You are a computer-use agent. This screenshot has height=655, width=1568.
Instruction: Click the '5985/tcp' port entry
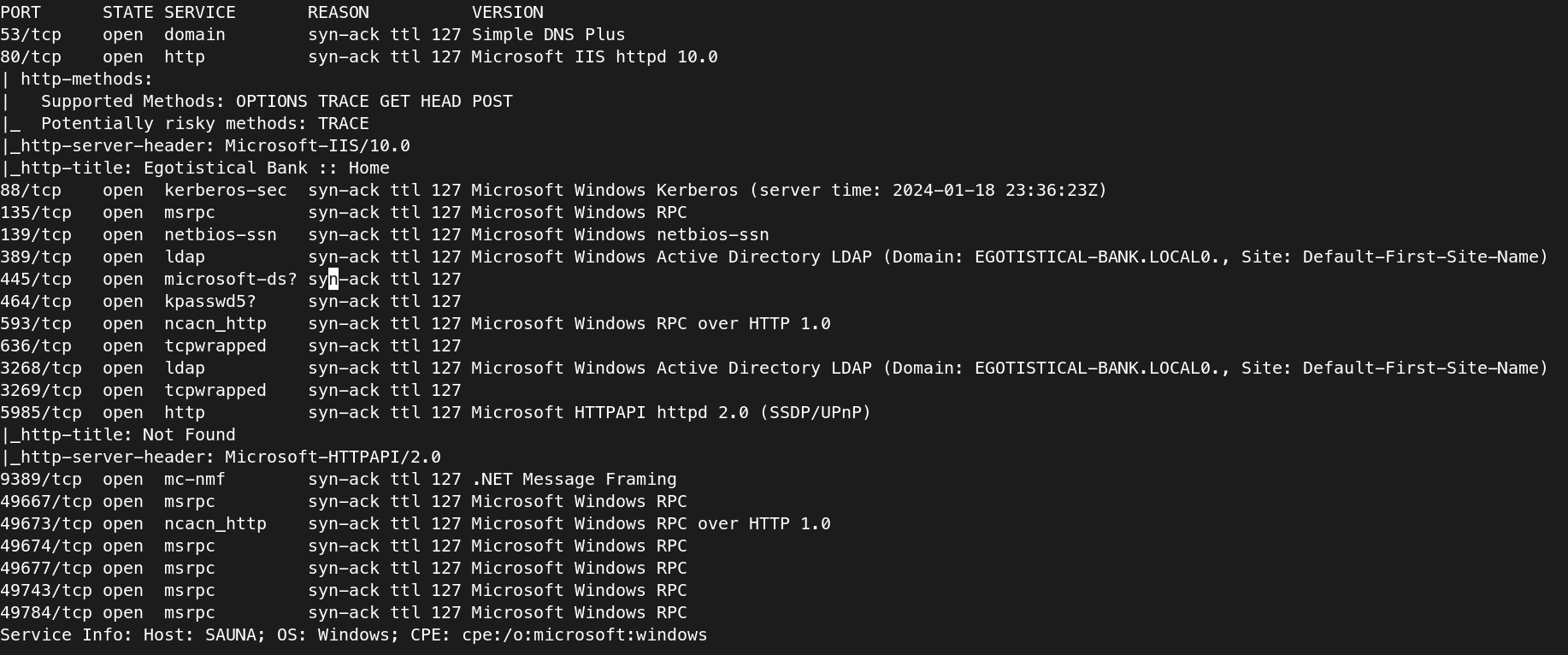coord(41,413)
